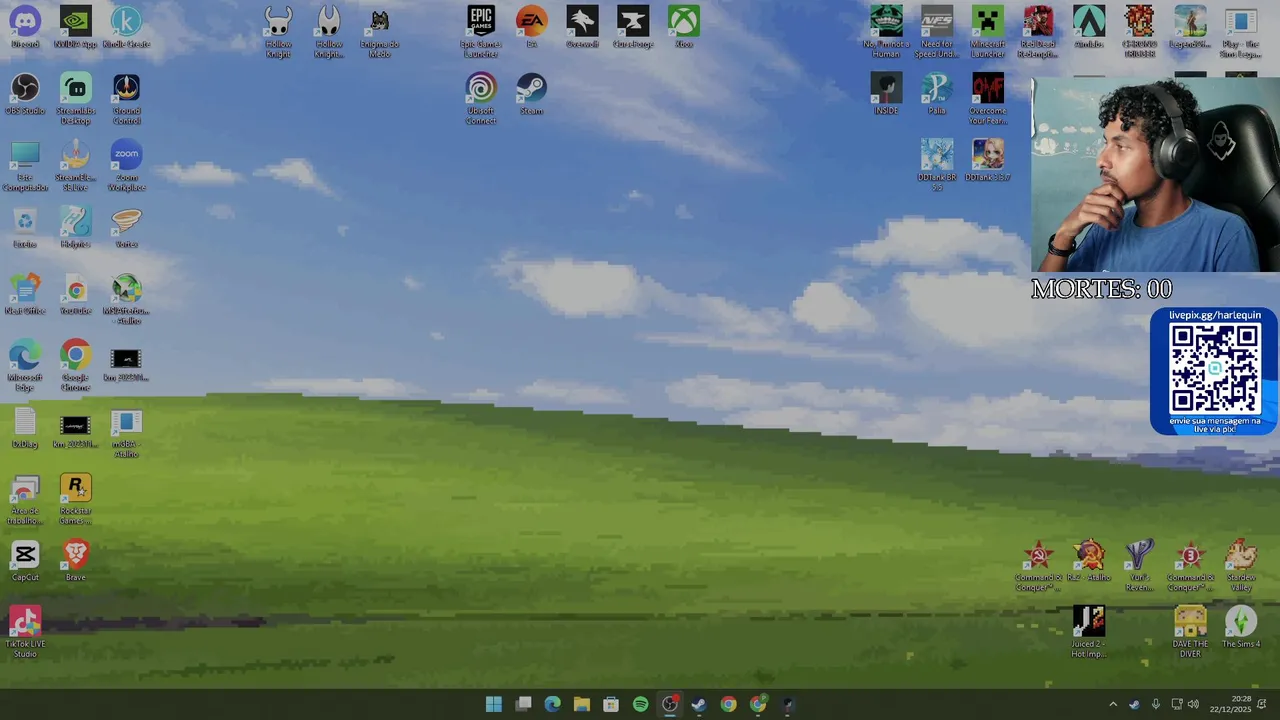Open Kindle Create from the desktop

126,27
